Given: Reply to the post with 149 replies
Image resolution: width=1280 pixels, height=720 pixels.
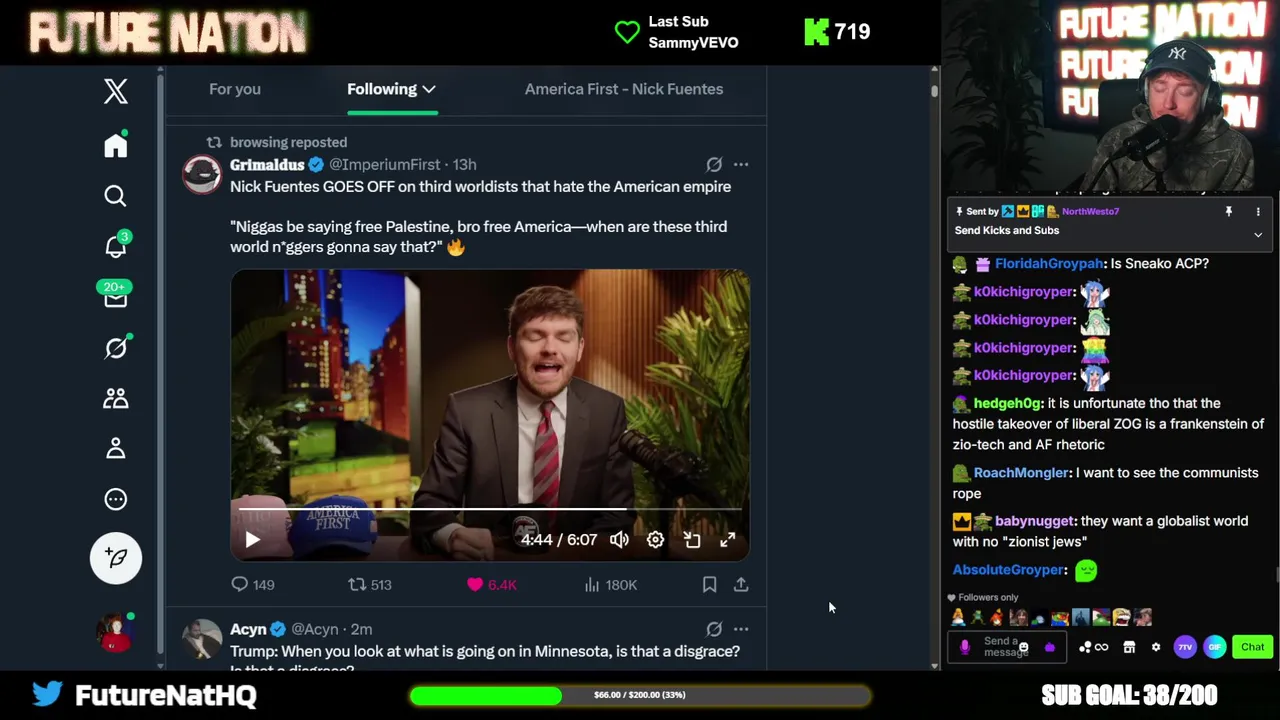Looking at the screenshot, I should tap(253, 585).
